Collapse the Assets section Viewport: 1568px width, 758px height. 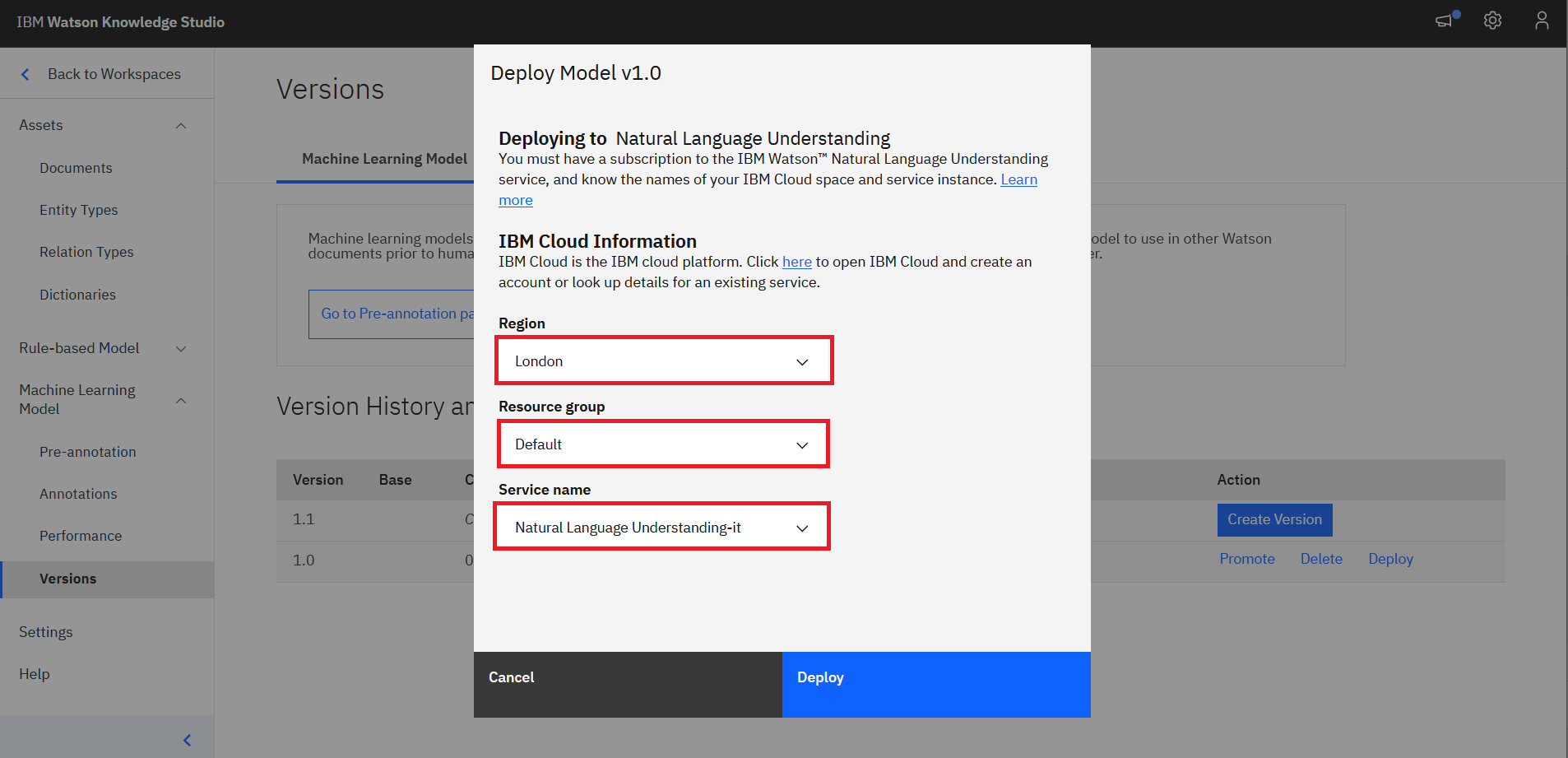pyautogui.click(x=181, y=126)
